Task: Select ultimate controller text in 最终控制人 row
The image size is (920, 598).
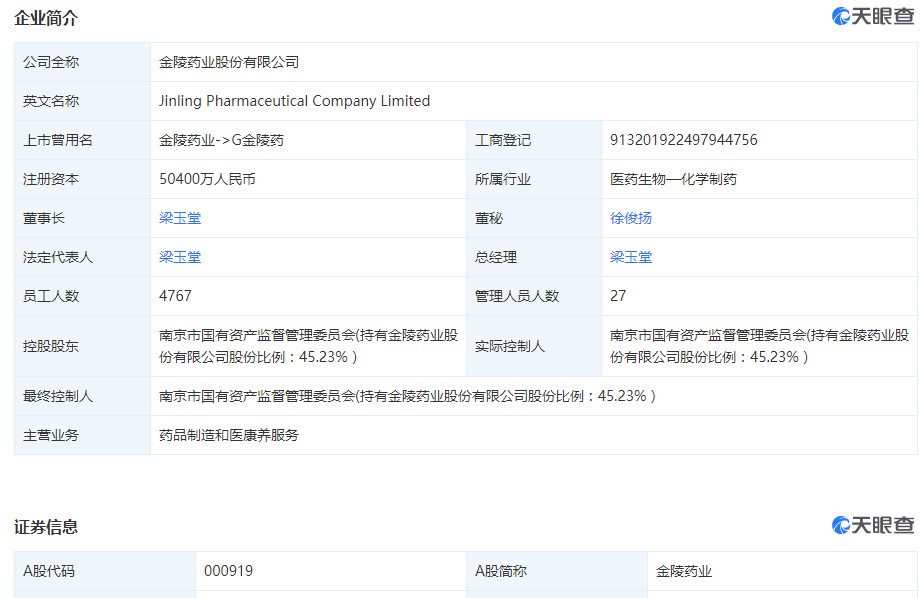Action: pos(407,396)
